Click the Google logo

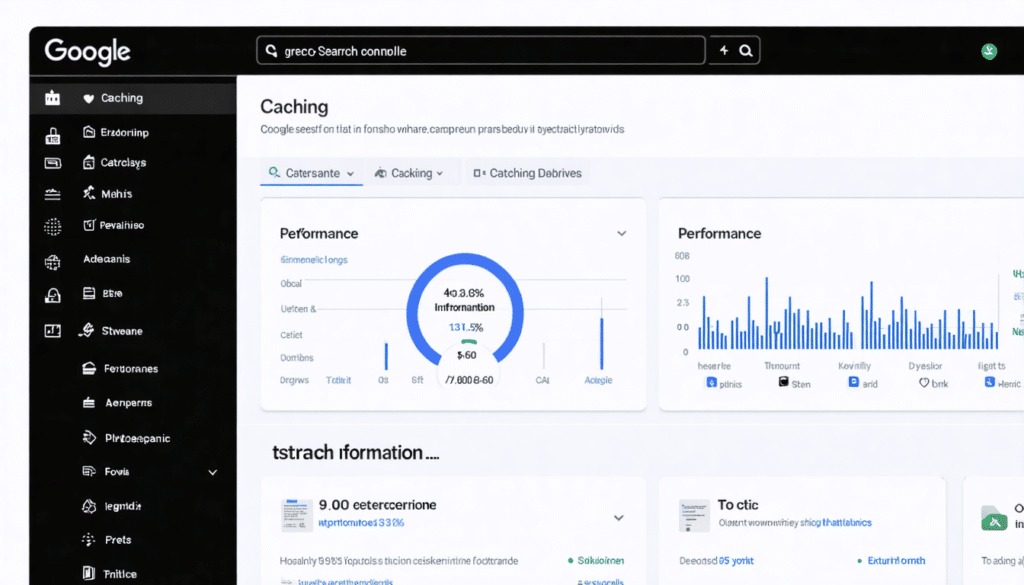[88, 52]
